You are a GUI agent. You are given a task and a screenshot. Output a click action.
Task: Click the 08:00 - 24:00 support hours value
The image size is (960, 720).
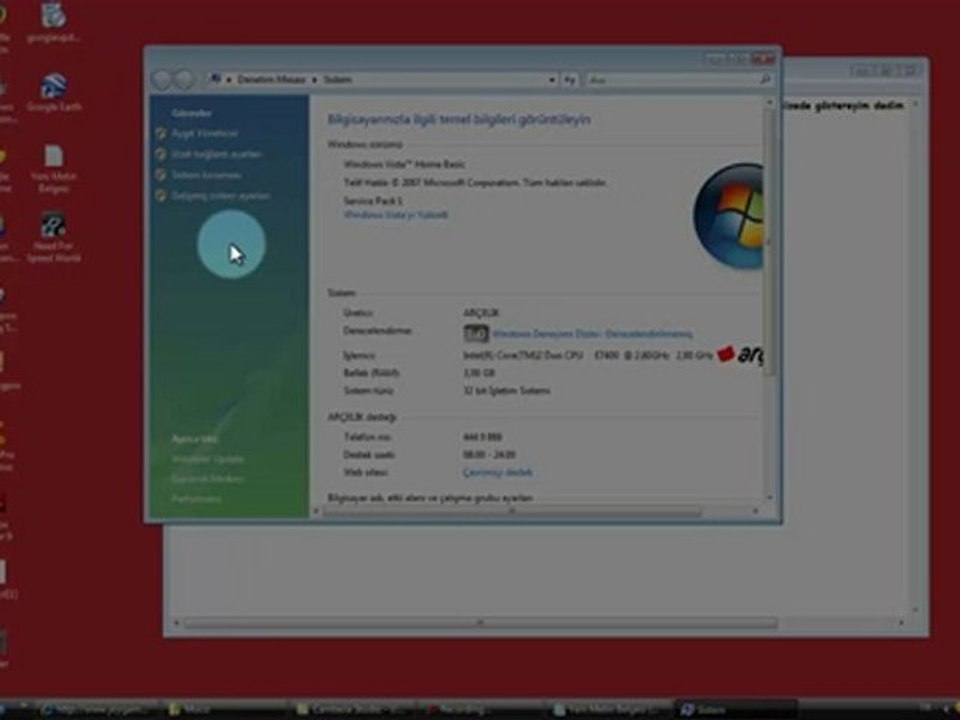pyautogui.click(x=489, y=455)
